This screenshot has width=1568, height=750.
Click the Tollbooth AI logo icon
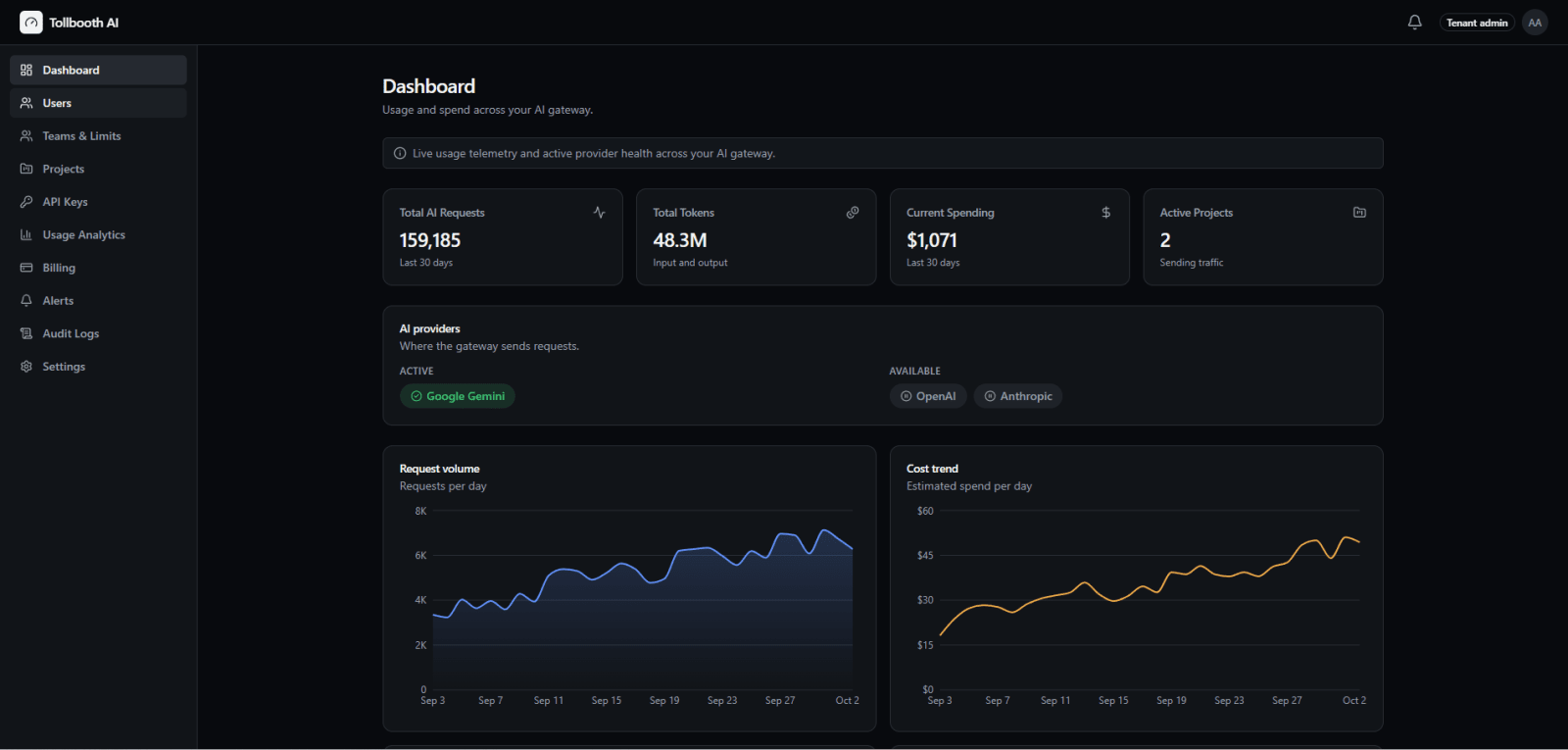point(31,23)
